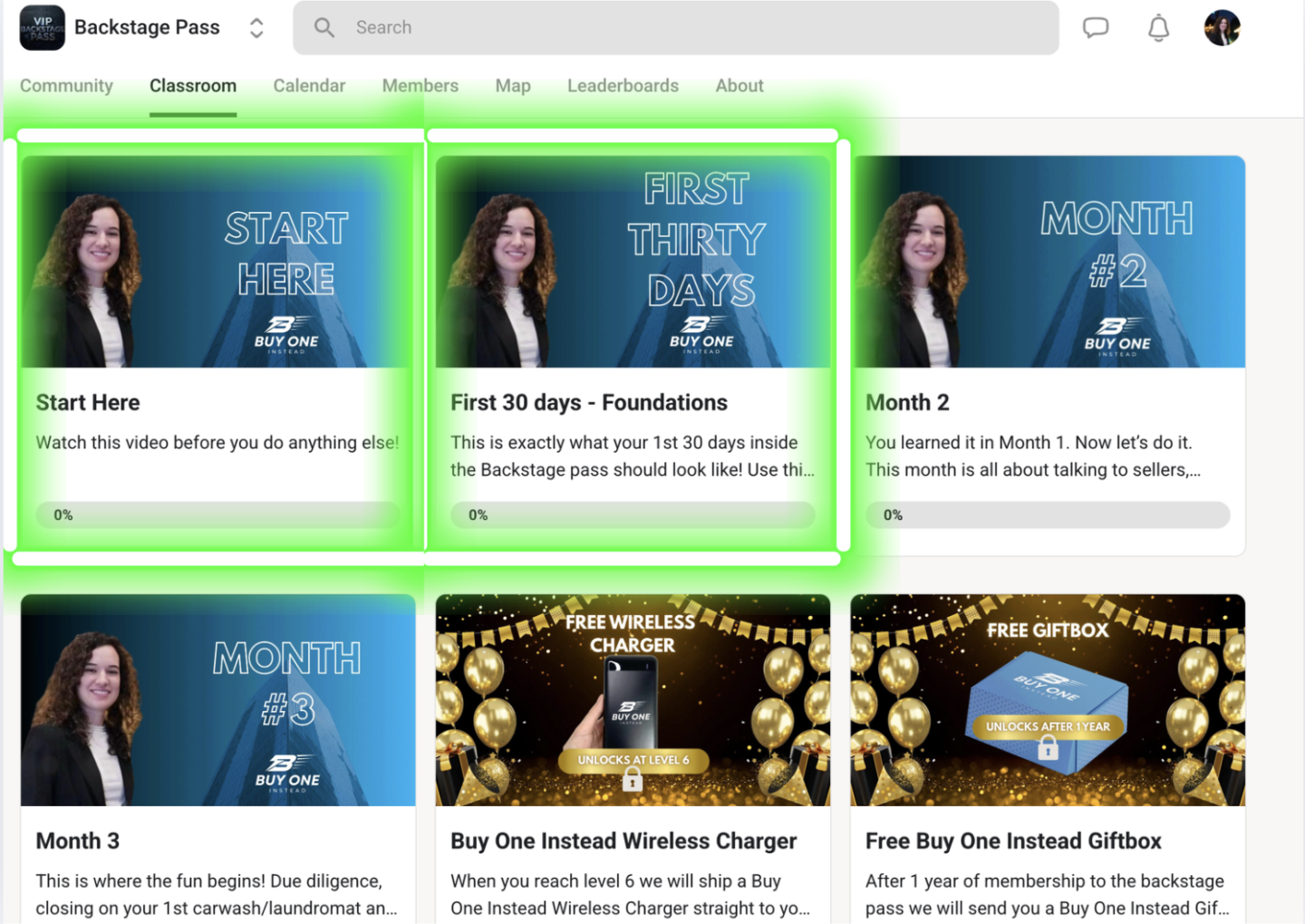The image size is (1305, 924).
Task: Show the About tab
Action: pos(739,85)
